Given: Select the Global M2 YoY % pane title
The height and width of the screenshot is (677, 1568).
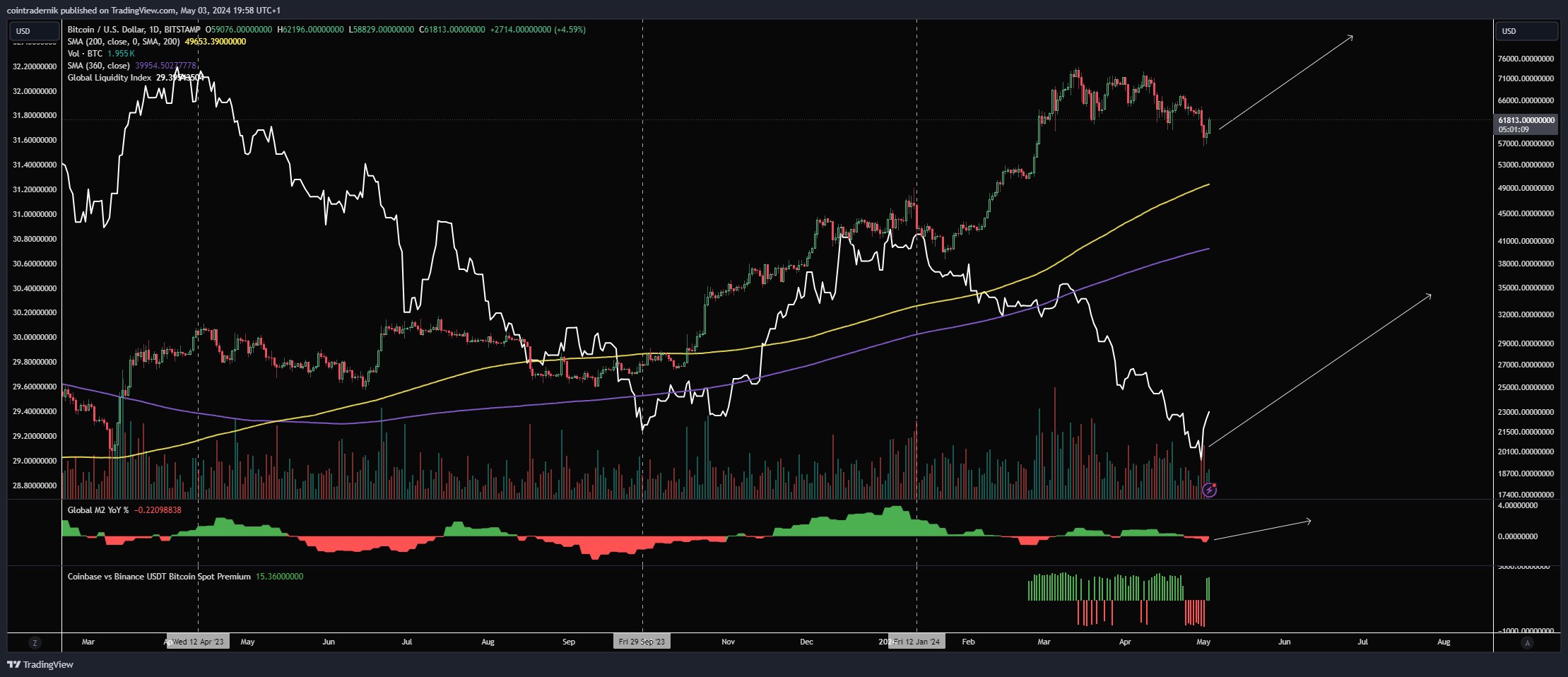Looking at the screenshot, I should [98, 510].
